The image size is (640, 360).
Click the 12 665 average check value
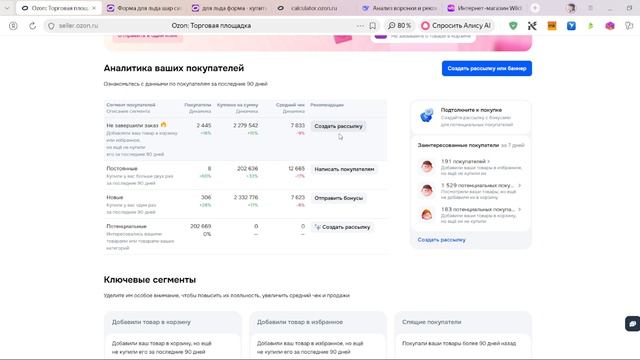296,169
